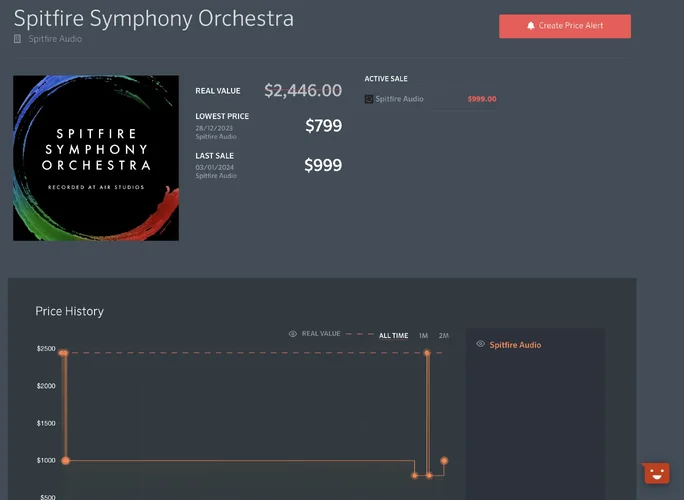This screenshot has width=684, height=500.
Task: Click the REAL VALUE legend label
Action: click(321, 334)
